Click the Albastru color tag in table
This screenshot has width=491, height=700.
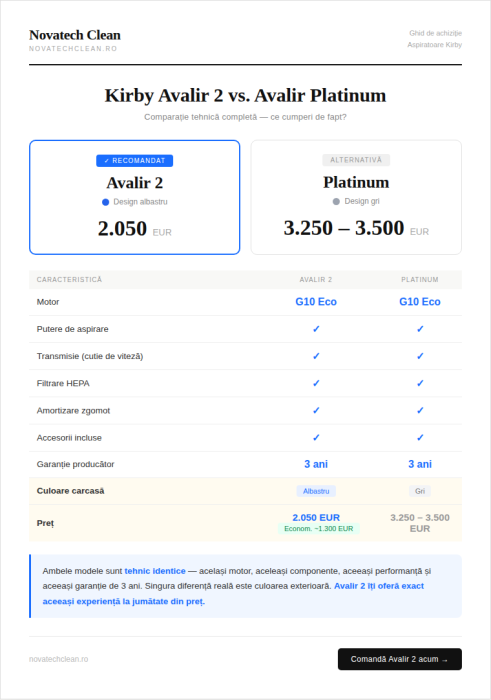(316, 491)
